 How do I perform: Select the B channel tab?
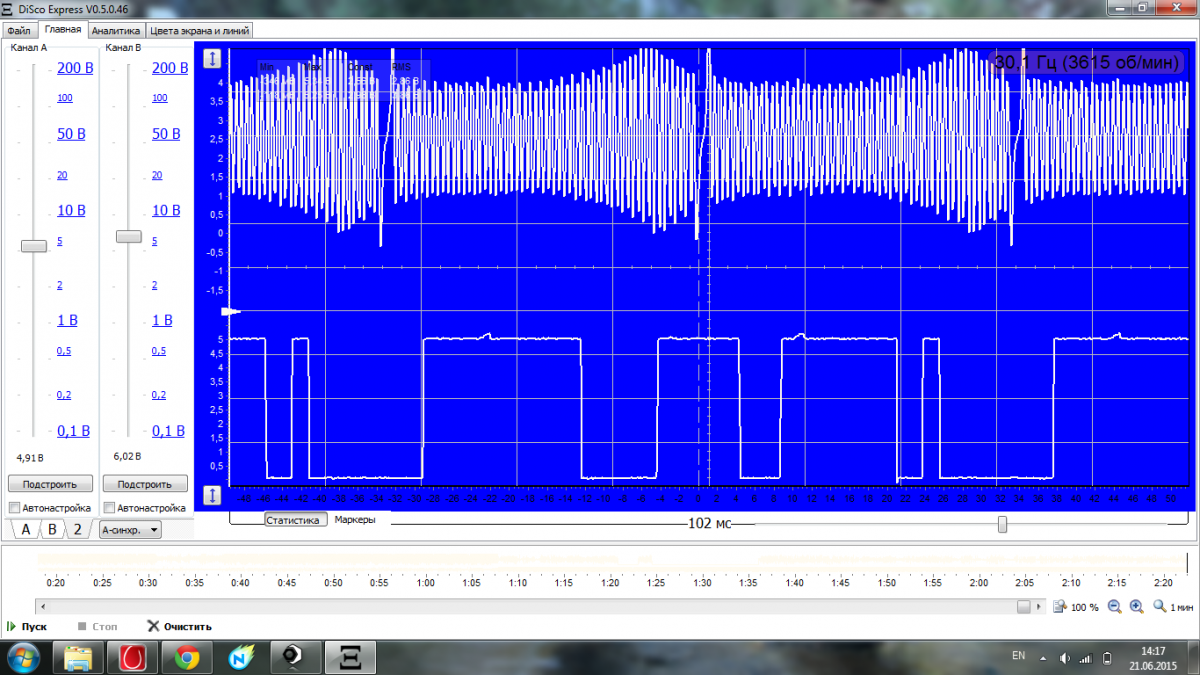tap(52, 530)
